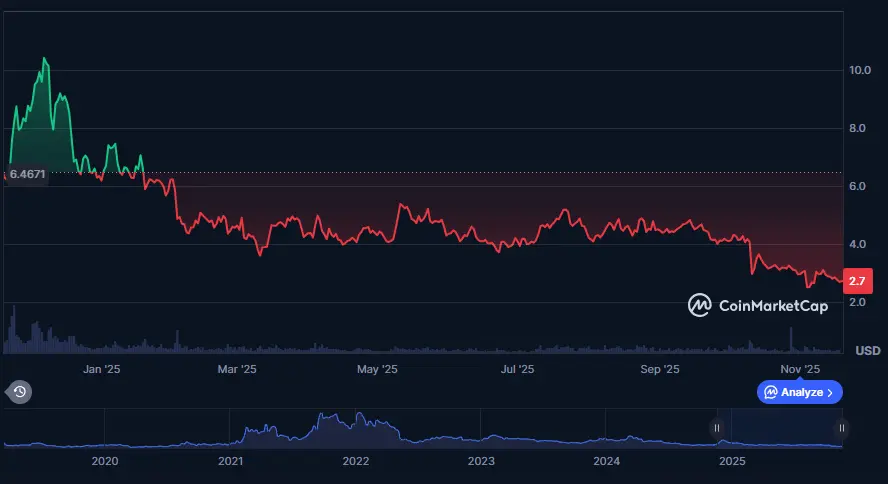888x484 pixels.
Task: Grab the right range handle of the navigator
Action: click(x=842, y=428)
